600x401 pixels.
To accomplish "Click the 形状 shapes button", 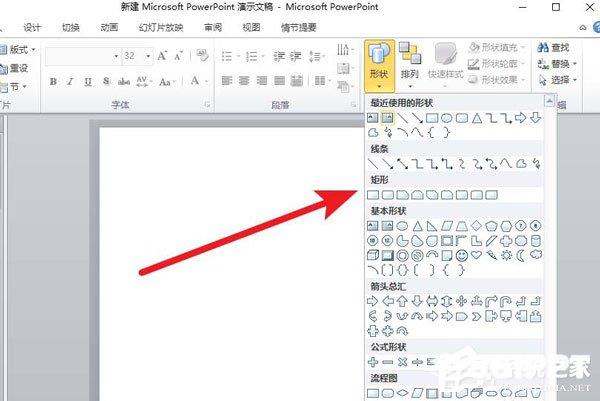I will click(x=379, y=65).
